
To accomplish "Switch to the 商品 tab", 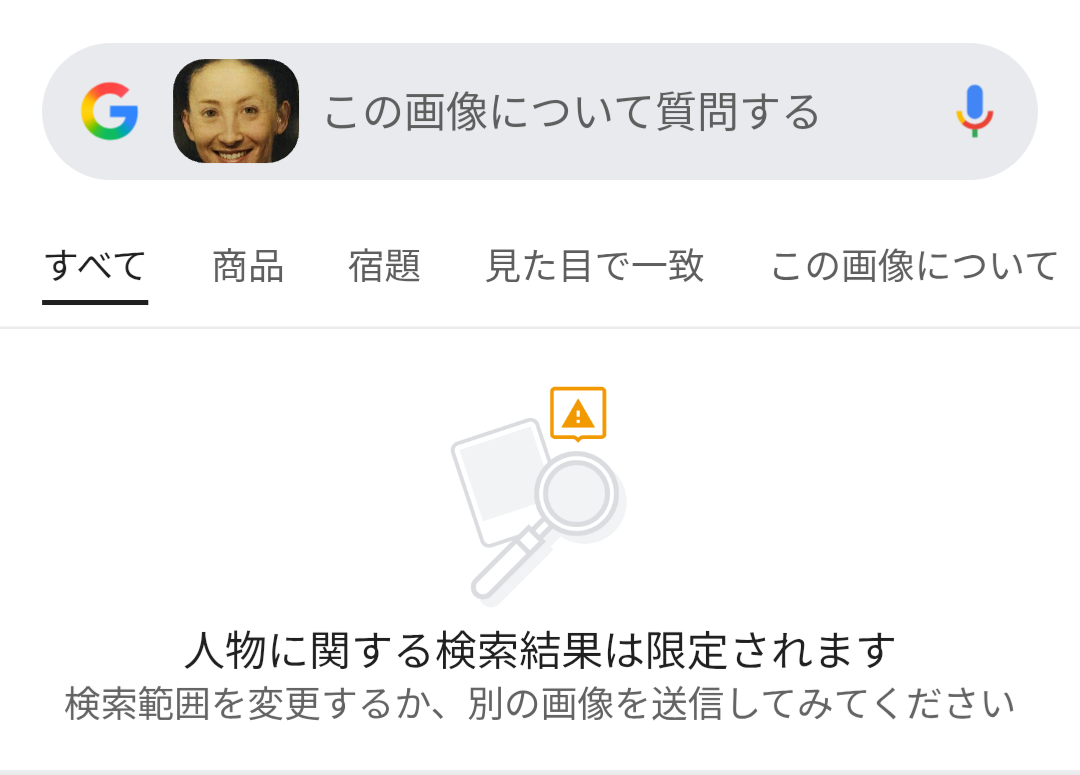I will [x=248, y=266].
